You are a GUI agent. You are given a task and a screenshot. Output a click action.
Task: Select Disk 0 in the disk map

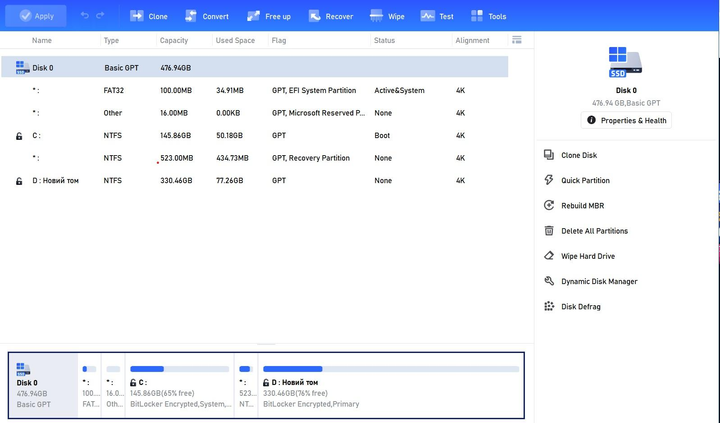[44, 385]
